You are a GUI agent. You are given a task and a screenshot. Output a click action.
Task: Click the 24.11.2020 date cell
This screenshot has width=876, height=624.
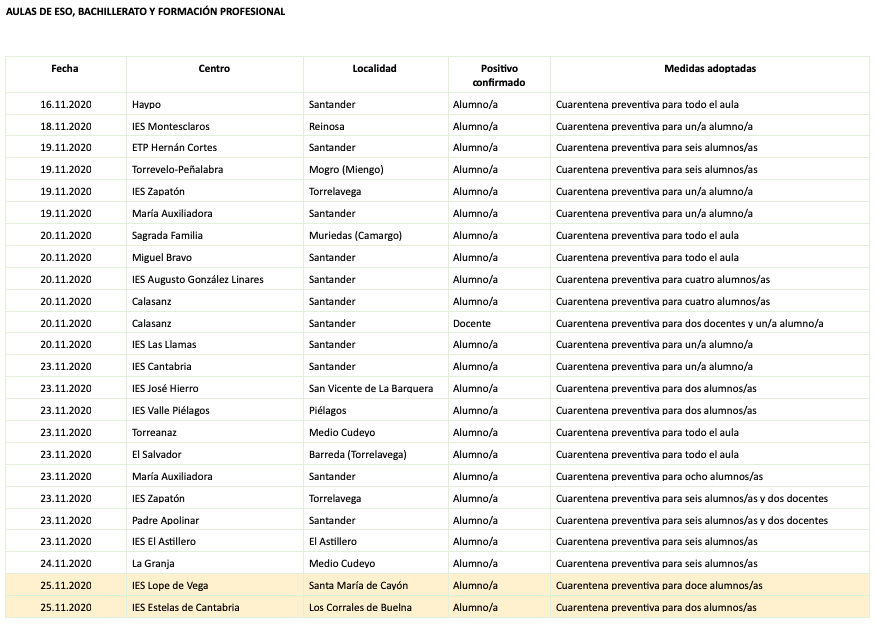(66, 563)
